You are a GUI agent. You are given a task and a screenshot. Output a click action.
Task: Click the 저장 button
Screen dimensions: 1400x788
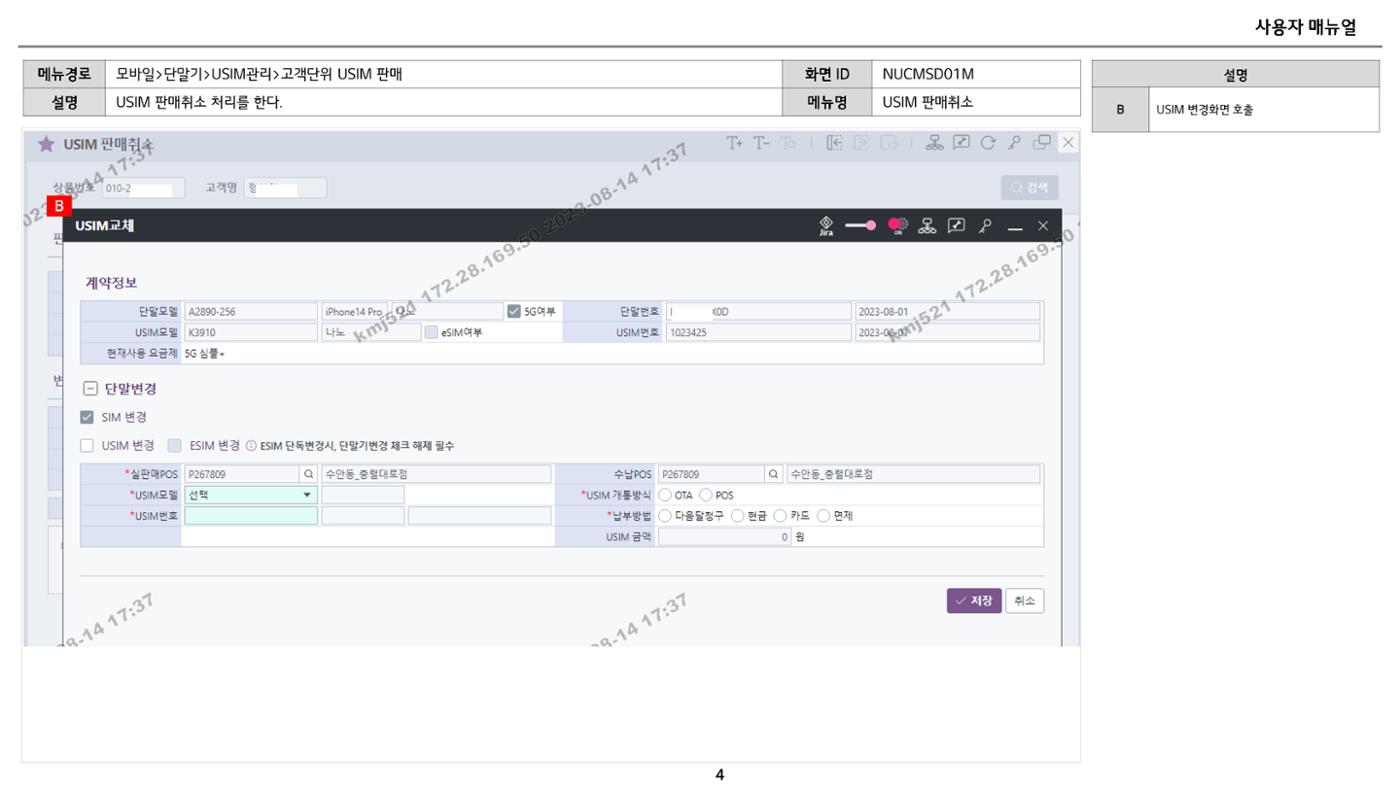974,601
